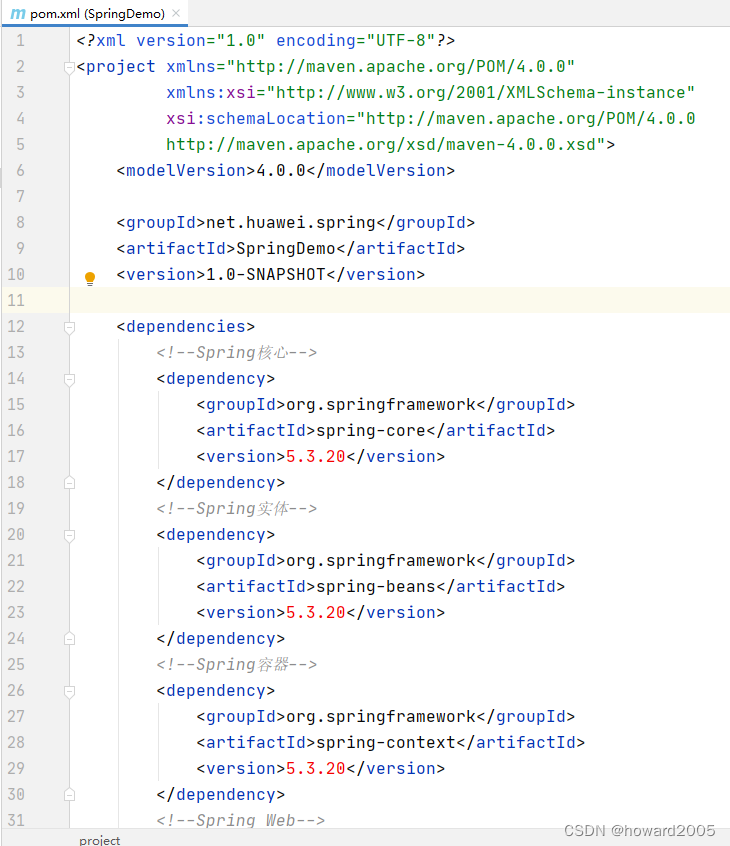Image resolution: width=730 pixels, height=846 pixels.
Task: Click the SpringDemo artifactId value
Action: coord(286,248)
